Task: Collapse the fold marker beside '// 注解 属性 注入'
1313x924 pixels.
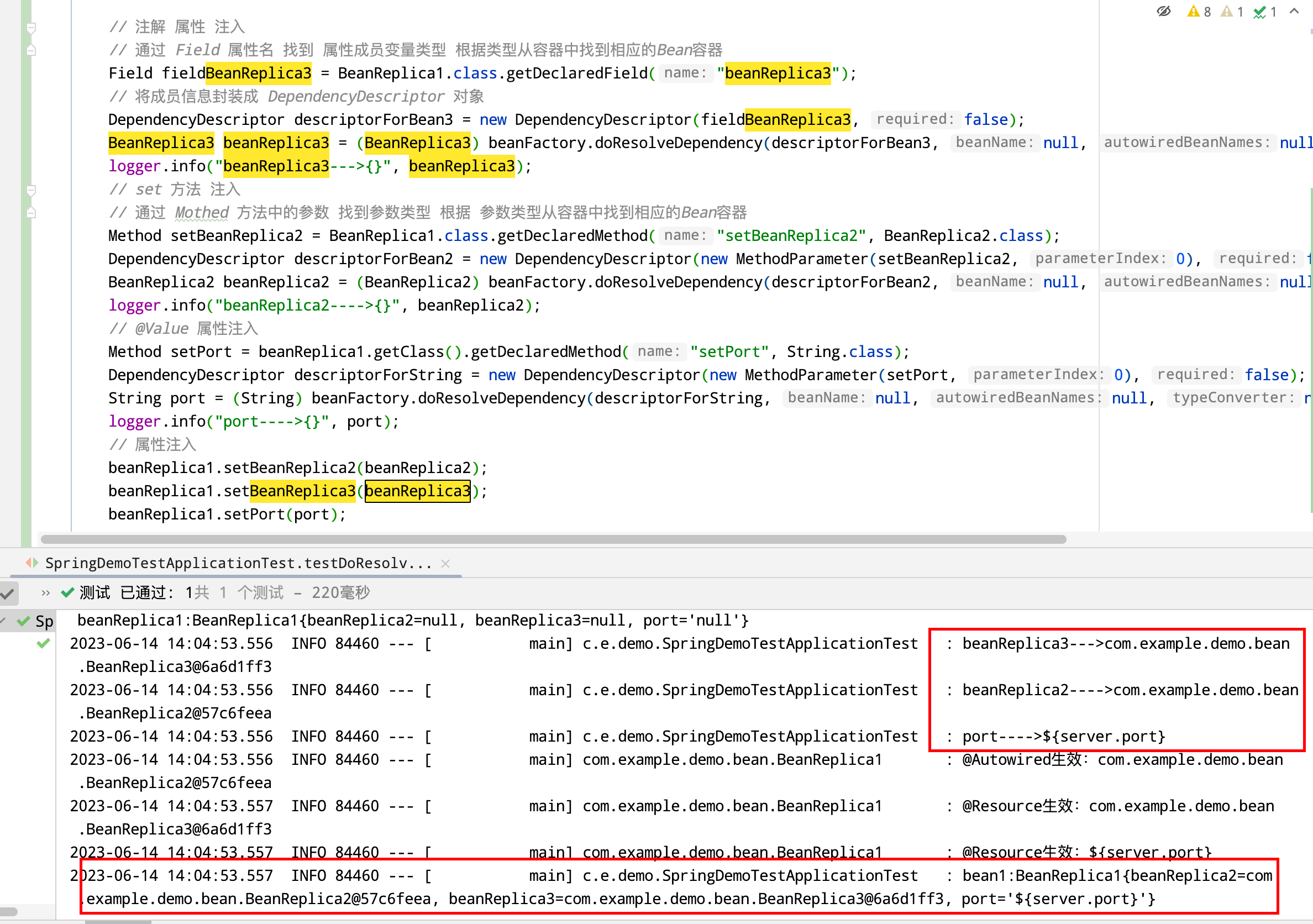Action: [31, 28]
